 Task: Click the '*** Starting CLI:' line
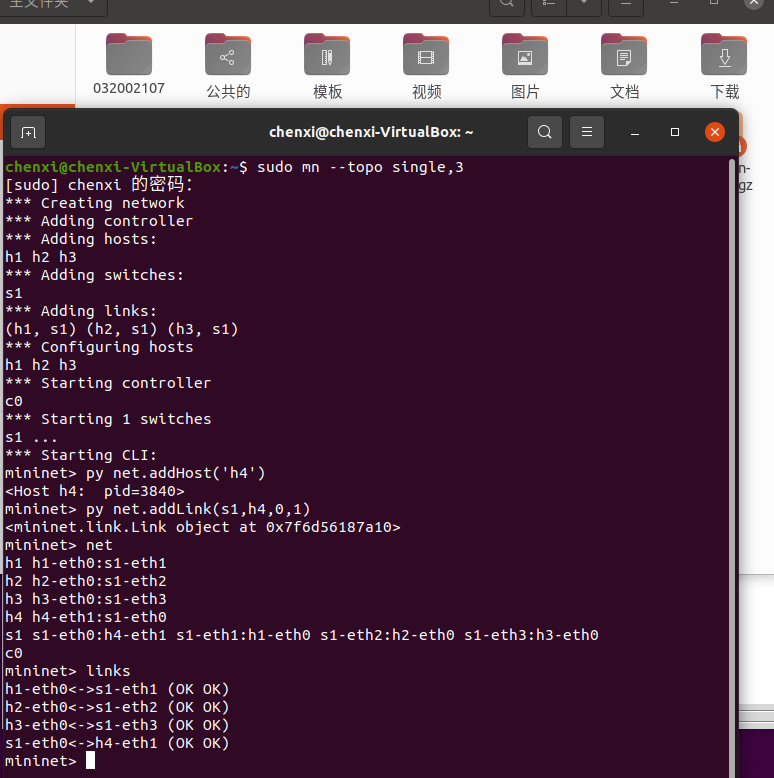click(x=81, y=455)
